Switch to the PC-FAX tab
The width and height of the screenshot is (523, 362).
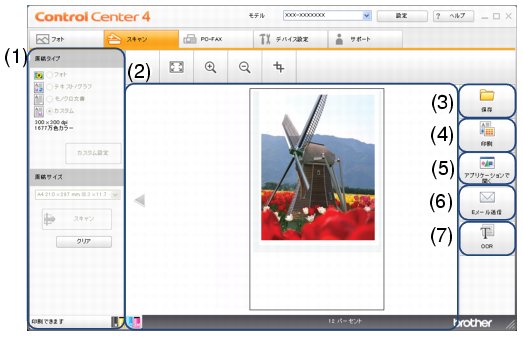click(215, 39)
